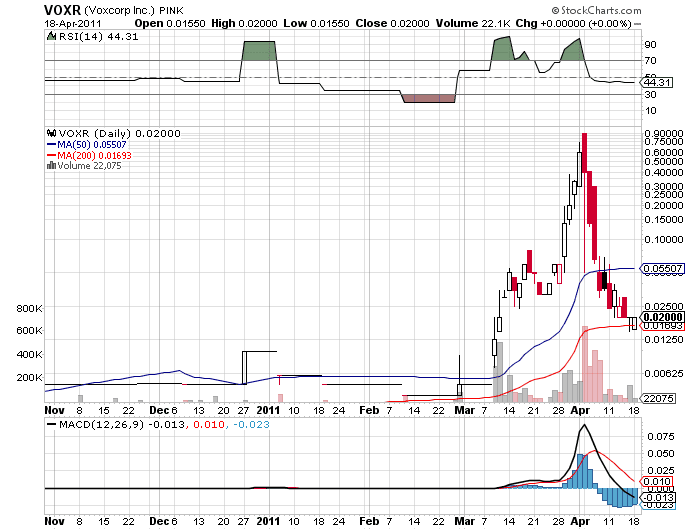This screenshot has width=700, height=530.
Task: Click the High 0.02000 header value
Action: 244,23
